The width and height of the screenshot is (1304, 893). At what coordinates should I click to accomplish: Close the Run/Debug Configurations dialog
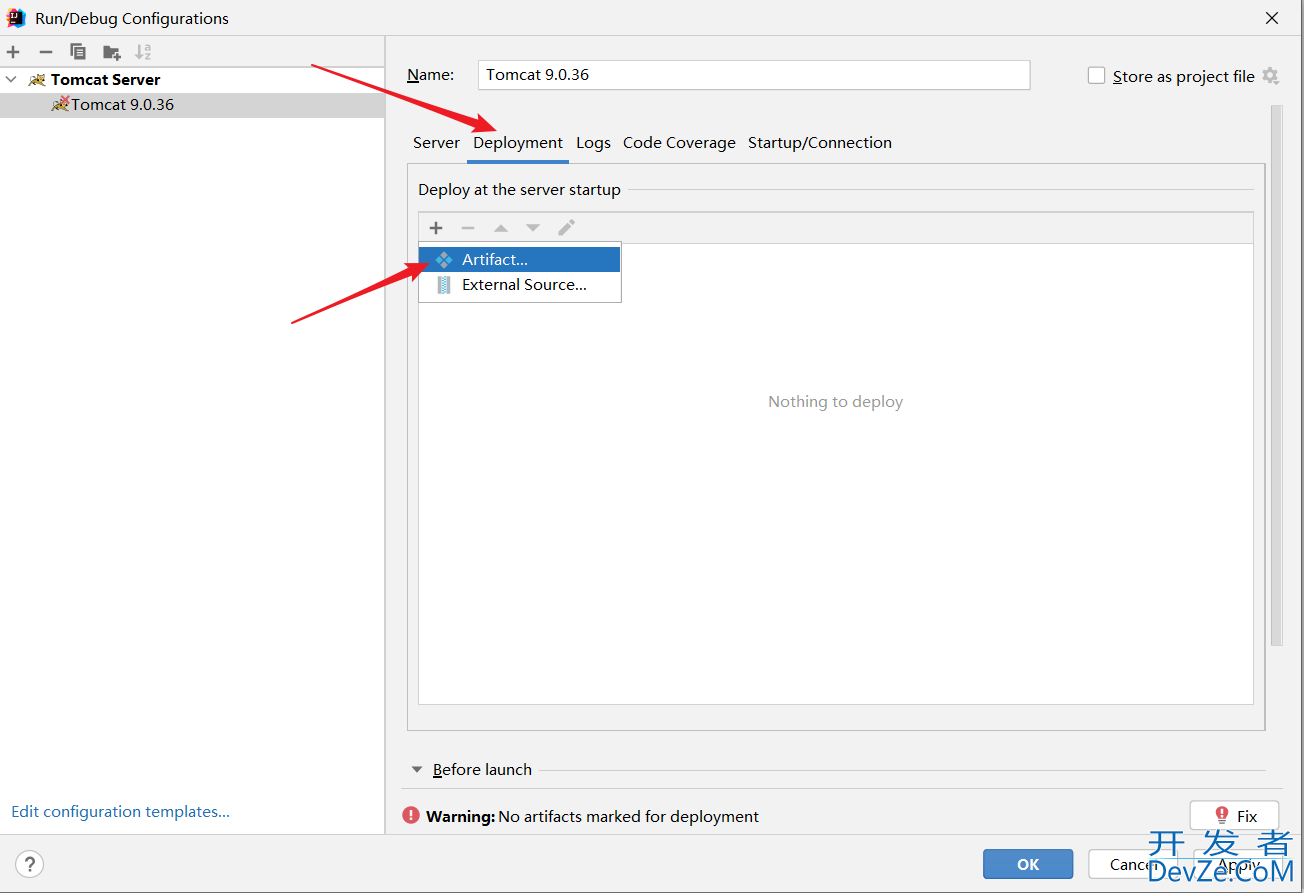1272,18
